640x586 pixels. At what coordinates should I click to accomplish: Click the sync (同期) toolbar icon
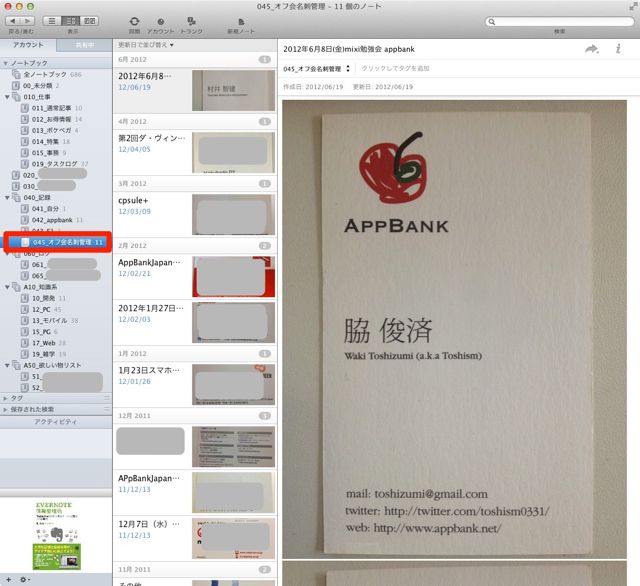134,21
